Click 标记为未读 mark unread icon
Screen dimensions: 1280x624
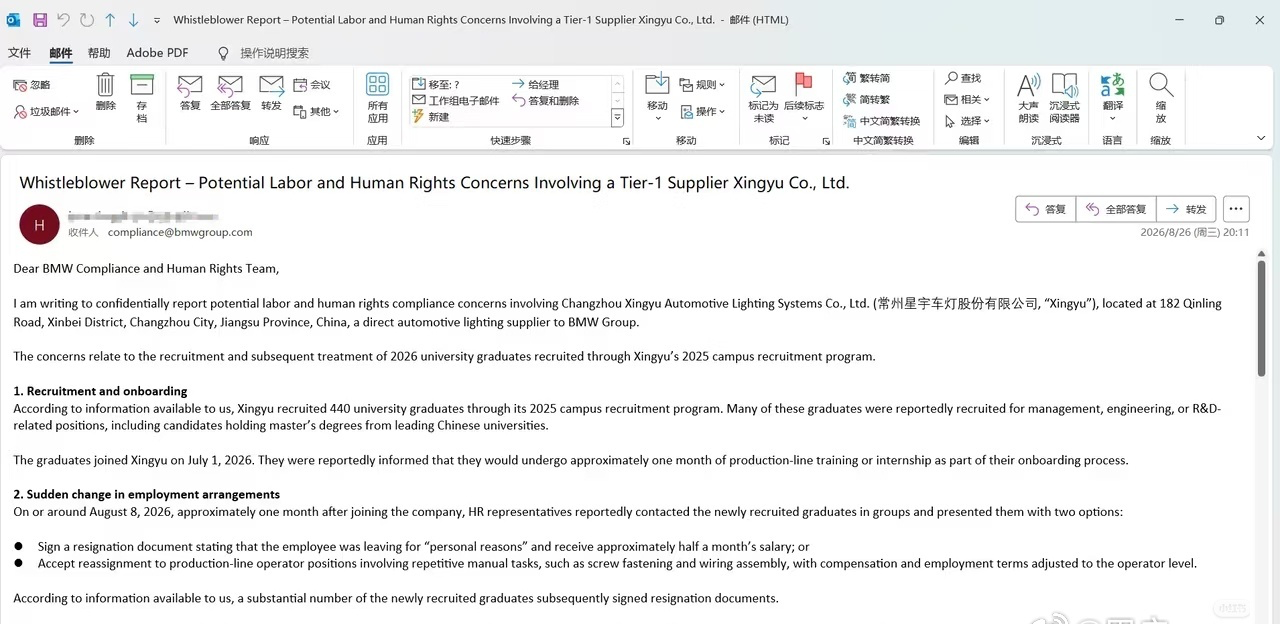pyautogui.click(x=763, y=98)
